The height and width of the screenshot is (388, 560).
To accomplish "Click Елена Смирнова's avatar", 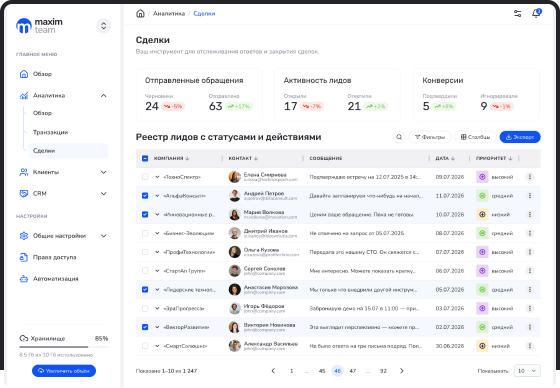I will [x=235, y=177].
